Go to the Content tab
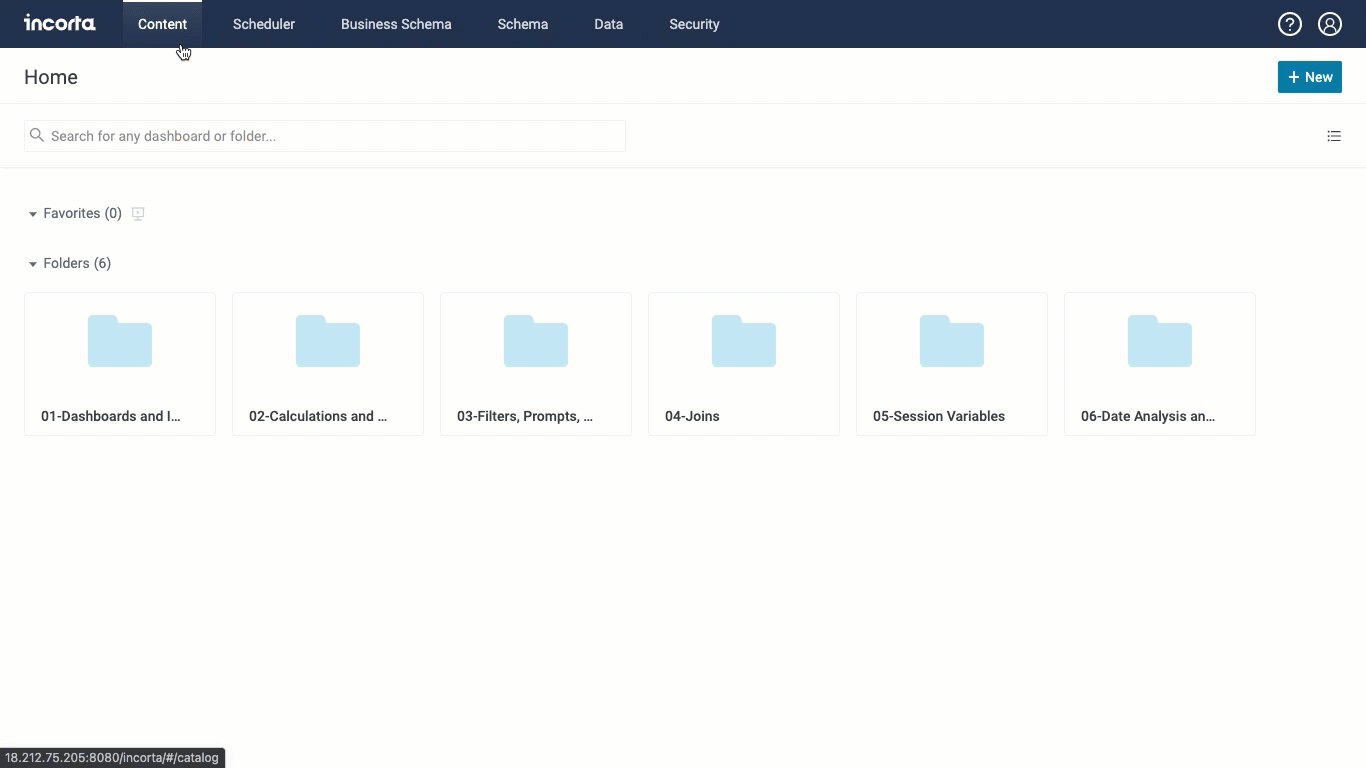Image resolution: width=1366 pixels, height=768 pixels. pos(162,24)
